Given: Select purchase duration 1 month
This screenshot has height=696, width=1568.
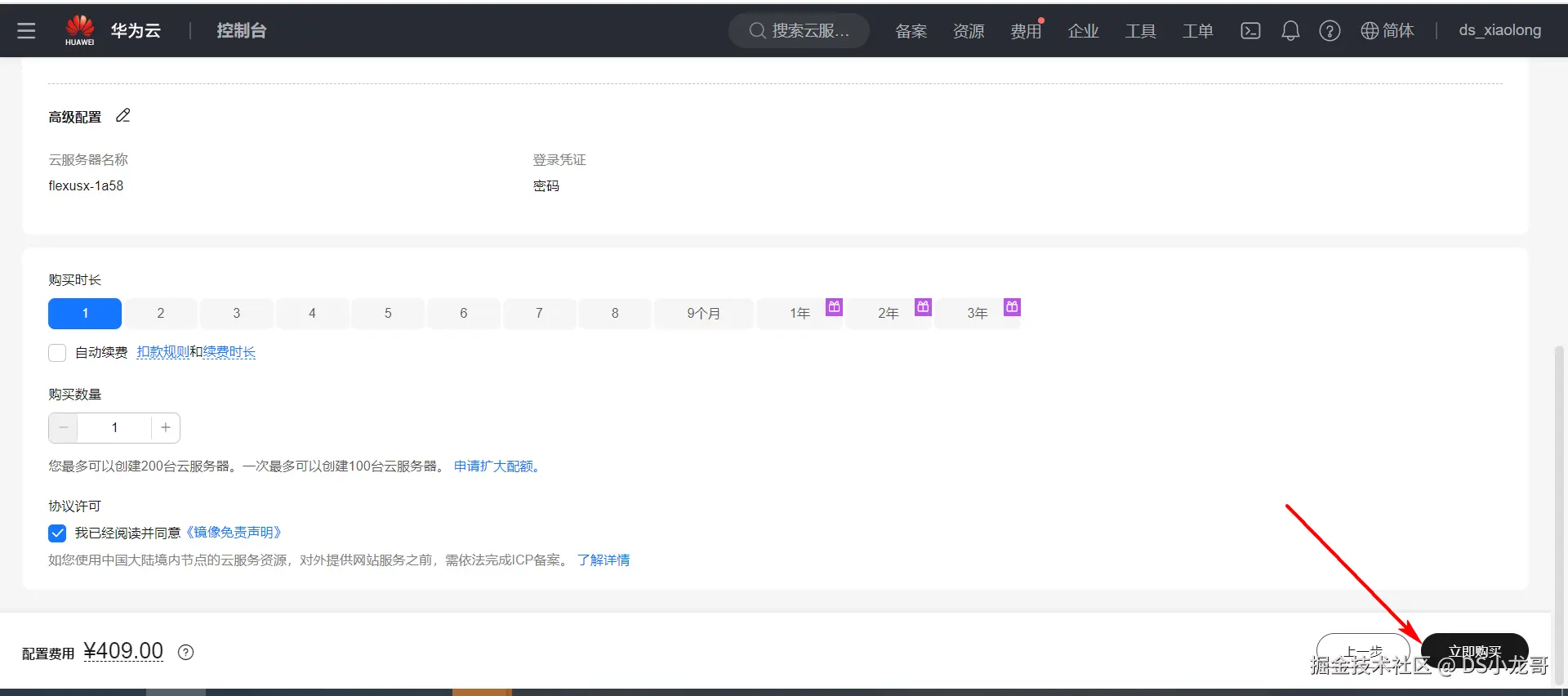Looking at the screenshot, I should (x=85, y=314).
